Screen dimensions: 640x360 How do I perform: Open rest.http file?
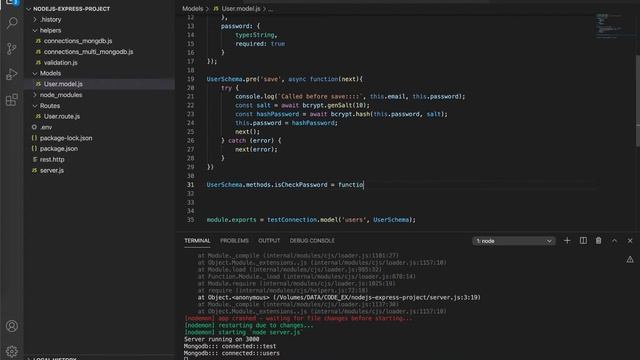[52, 160]
